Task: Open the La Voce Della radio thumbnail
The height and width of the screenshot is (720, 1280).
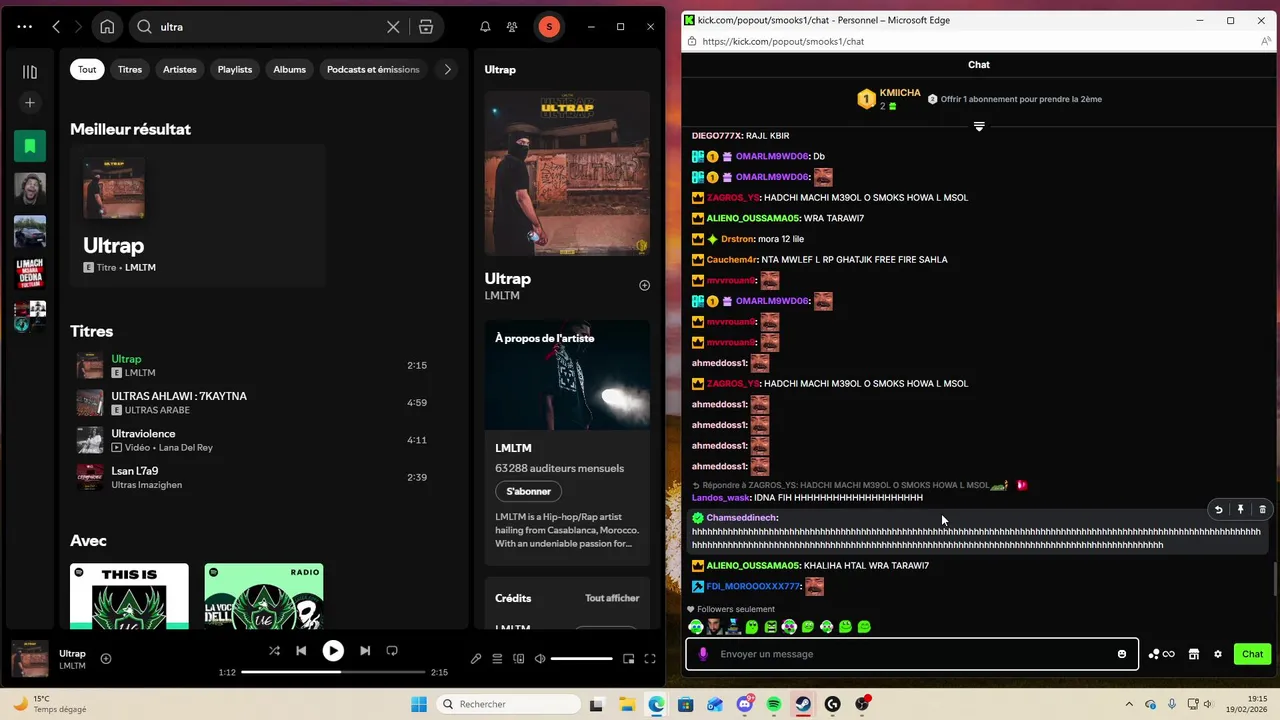Action: (264, 596)
